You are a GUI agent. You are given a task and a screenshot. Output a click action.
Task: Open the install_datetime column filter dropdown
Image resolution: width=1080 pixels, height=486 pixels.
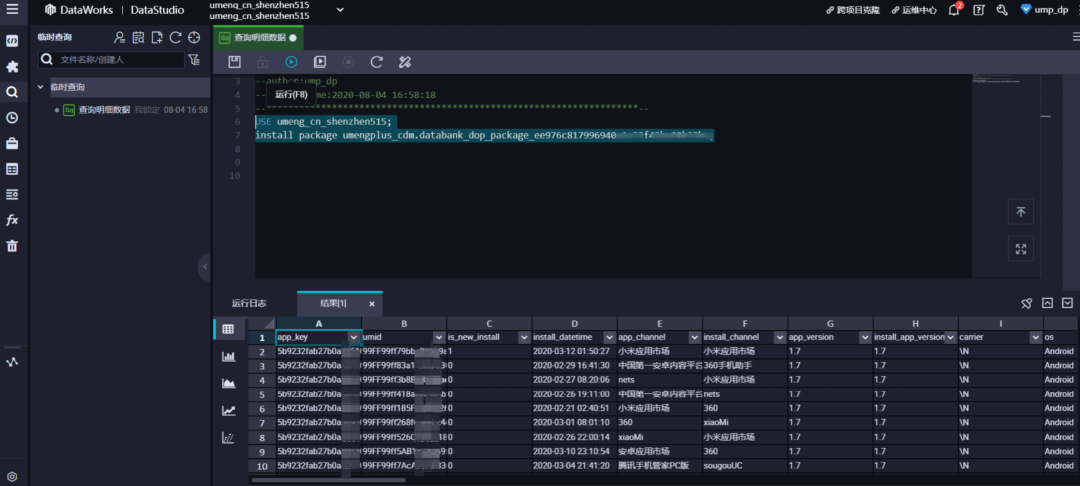pos(609,338)
